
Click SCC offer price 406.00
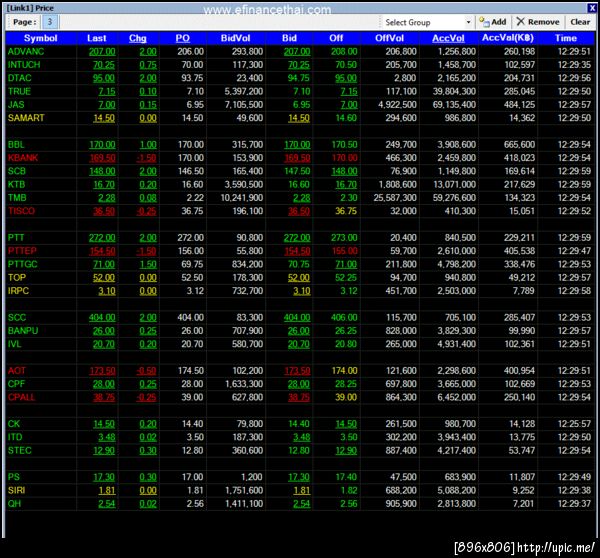tap(344, 318)
